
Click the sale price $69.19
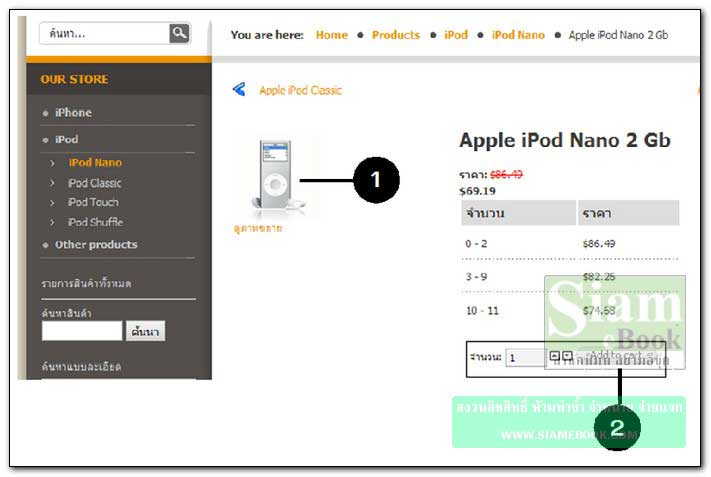click(477, 191)
